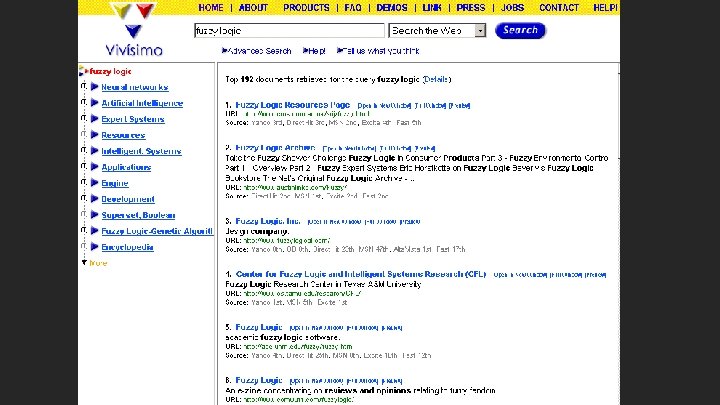720x405 pixels.
Task: Select the Fuzzy Logic-Genetic Algorithm cluster link
Action: pos(157,231)
